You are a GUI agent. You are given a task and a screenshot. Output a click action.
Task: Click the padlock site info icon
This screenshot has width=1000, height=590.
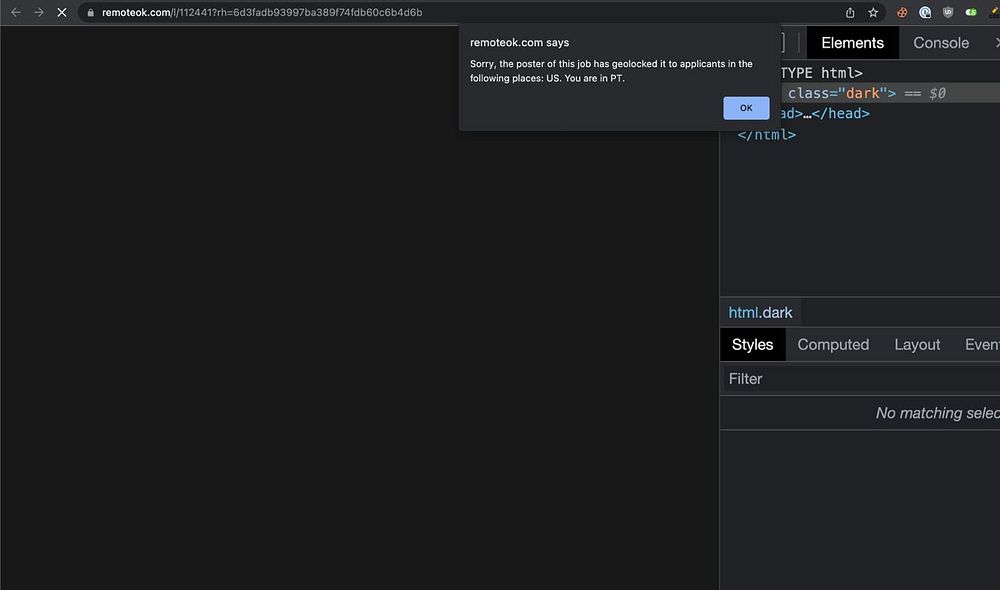(91, 13)
